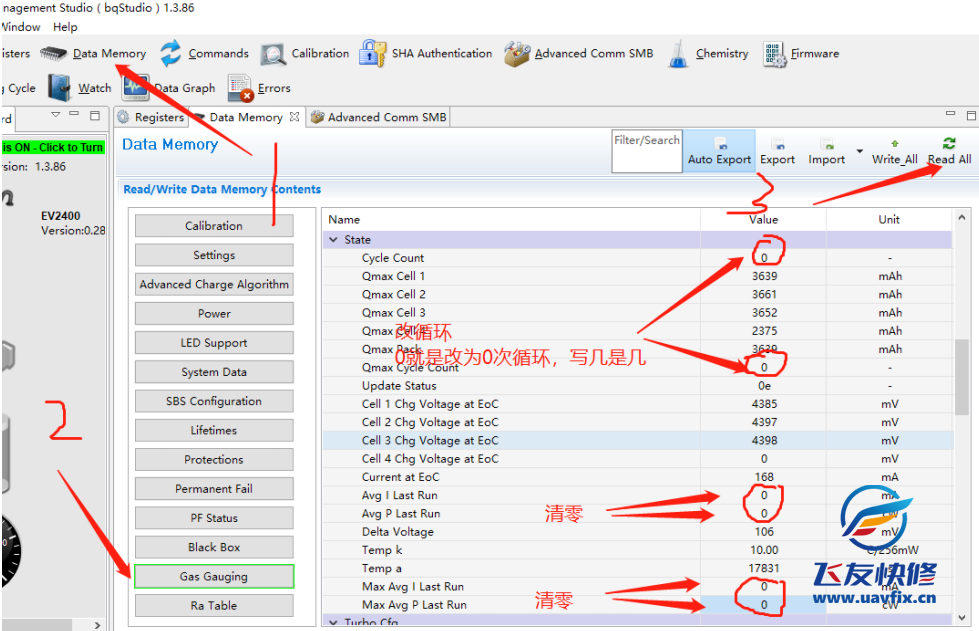Screen dimensions: 979x631
Task: Open the Data Graph icon
Action: [136, 88]
